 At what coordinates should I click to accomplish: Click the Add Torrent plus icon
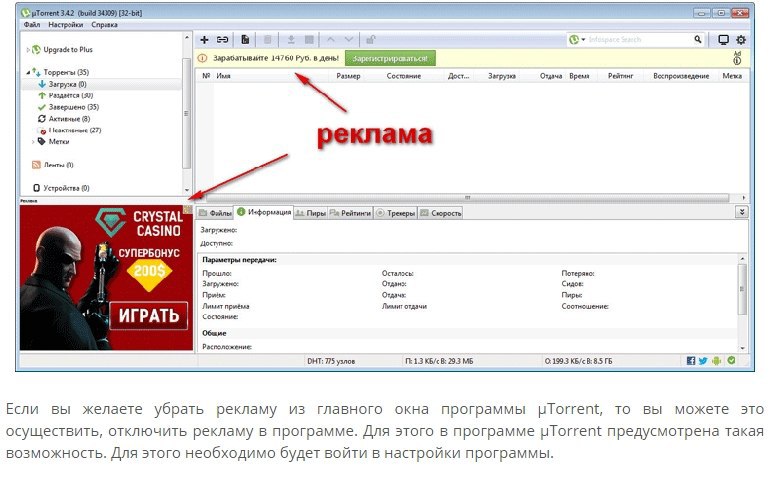(204, 40)
